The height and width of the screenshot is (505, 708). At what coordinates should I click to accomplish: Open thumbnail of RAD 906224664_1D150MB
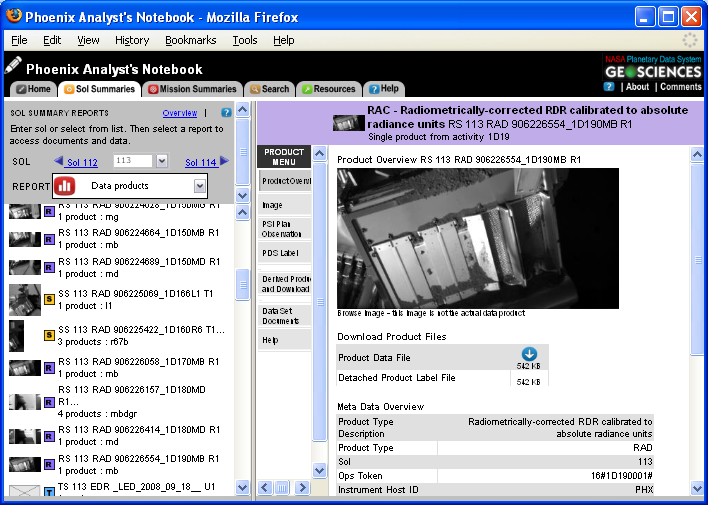[25, 239]
